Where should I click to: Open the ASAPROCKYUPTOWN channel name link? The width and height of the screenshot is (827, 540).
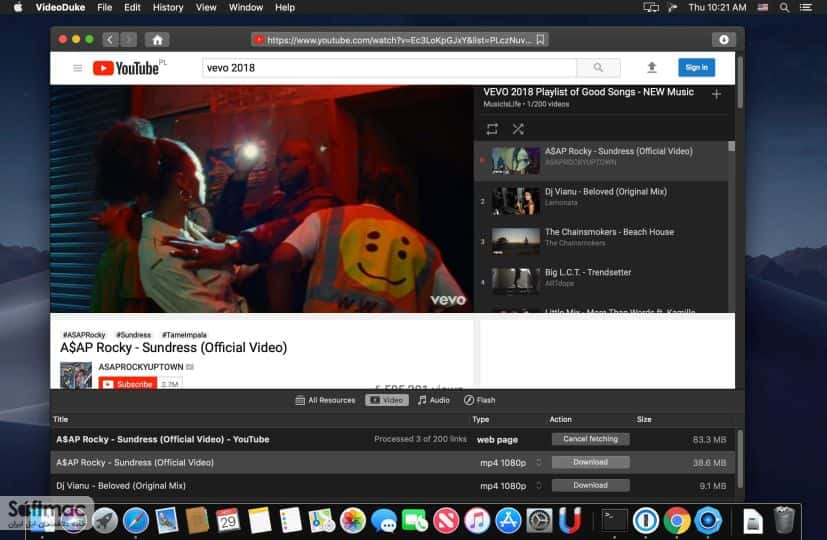pyautogui.click(x=141, y=367)
